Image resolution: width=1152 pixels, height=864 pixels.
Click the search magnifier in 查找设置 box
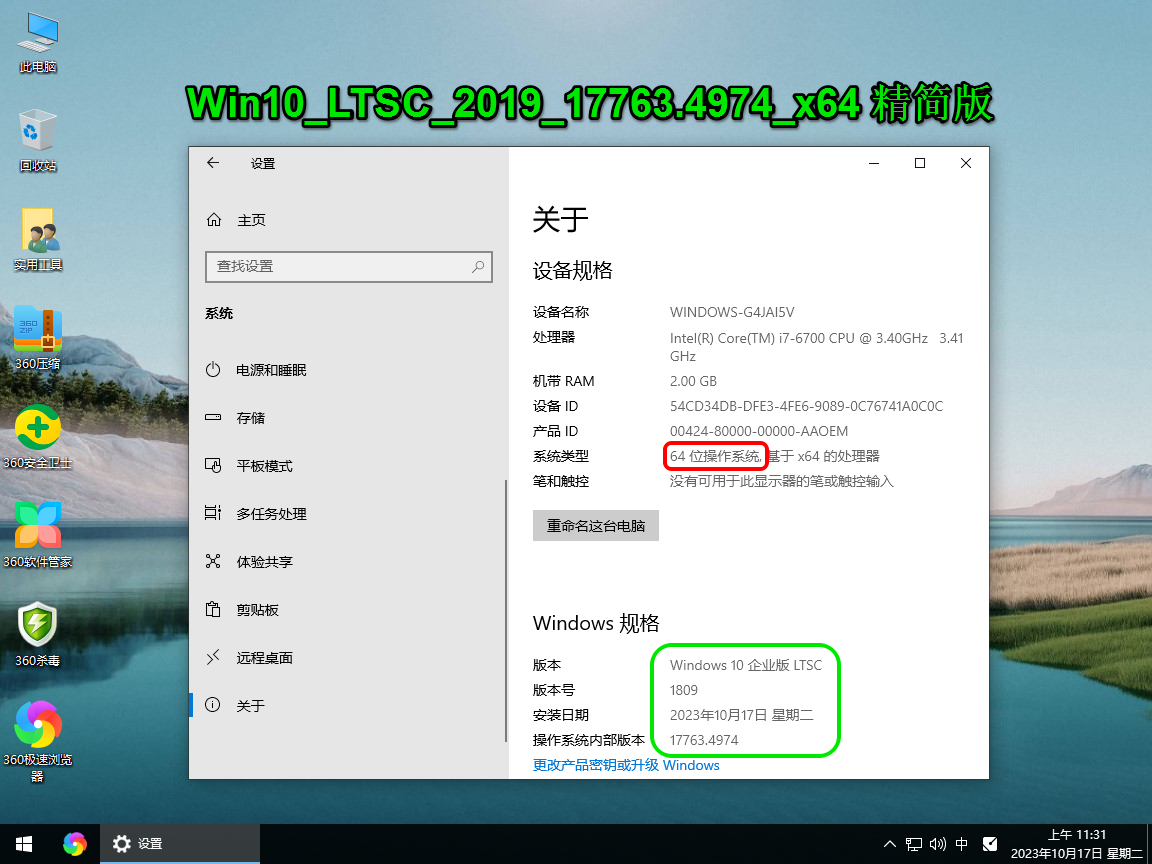[x=478, y=266]
